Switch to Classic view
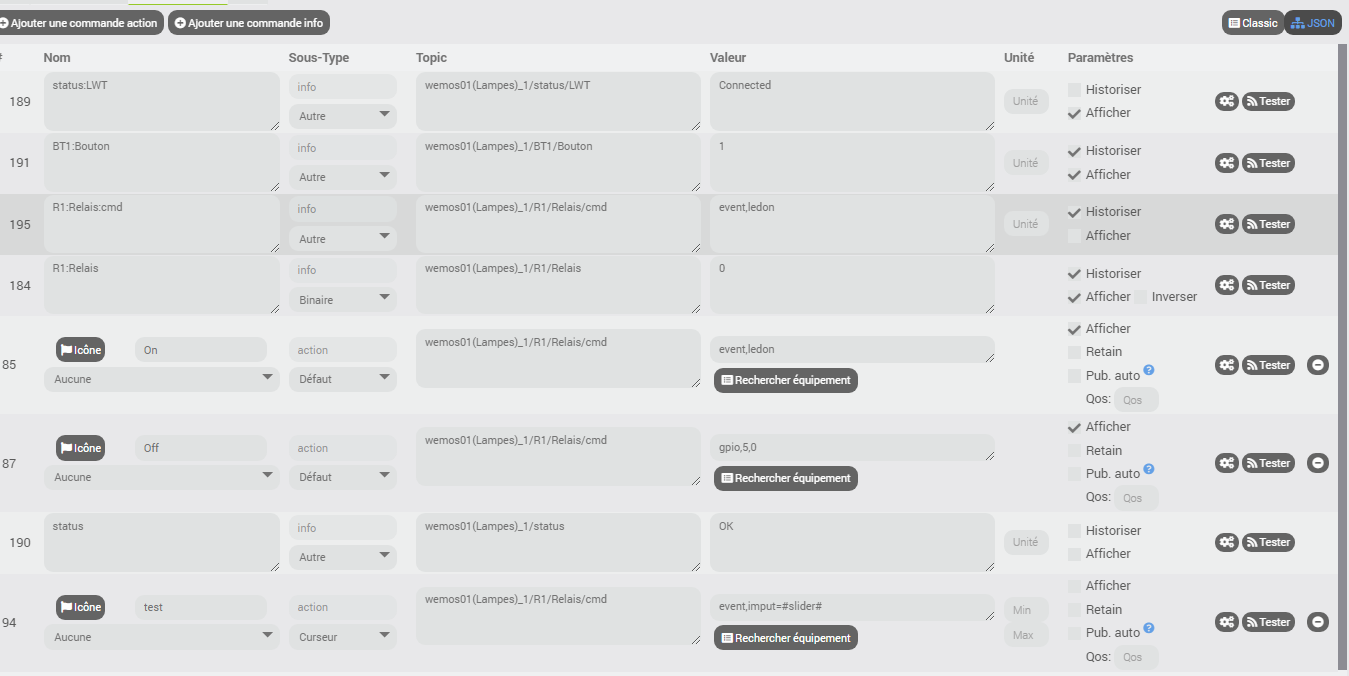 click(1253, 23)
